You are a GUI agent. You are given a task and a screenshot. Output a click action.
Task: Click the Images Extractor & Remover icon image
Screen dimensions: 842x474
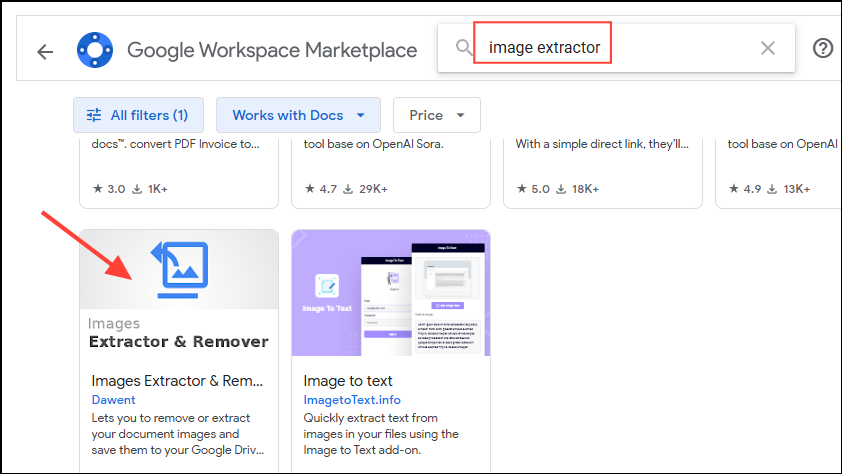(179, 269)
